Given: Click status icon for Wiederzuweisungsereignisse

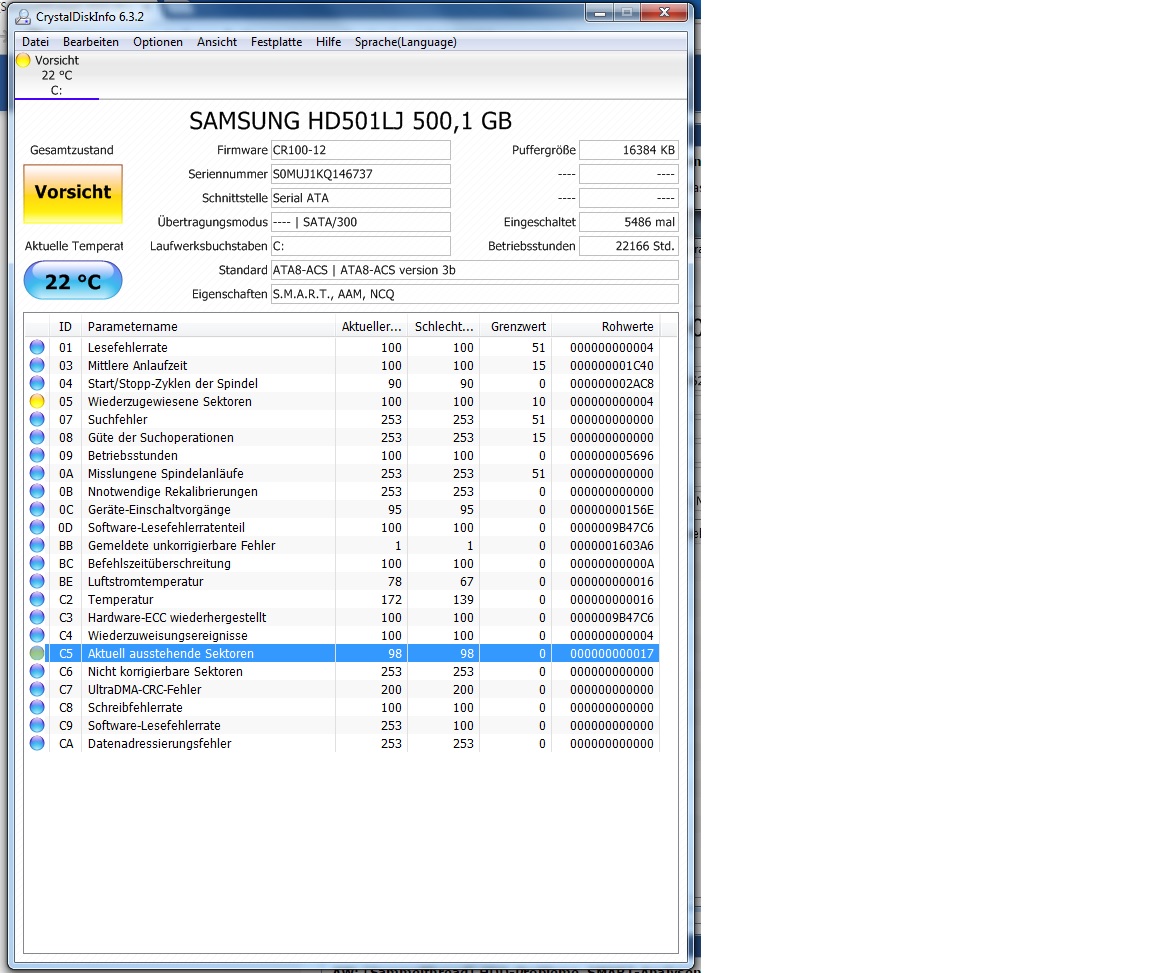Looking at the screenshot, I should [x=37, y=635].
